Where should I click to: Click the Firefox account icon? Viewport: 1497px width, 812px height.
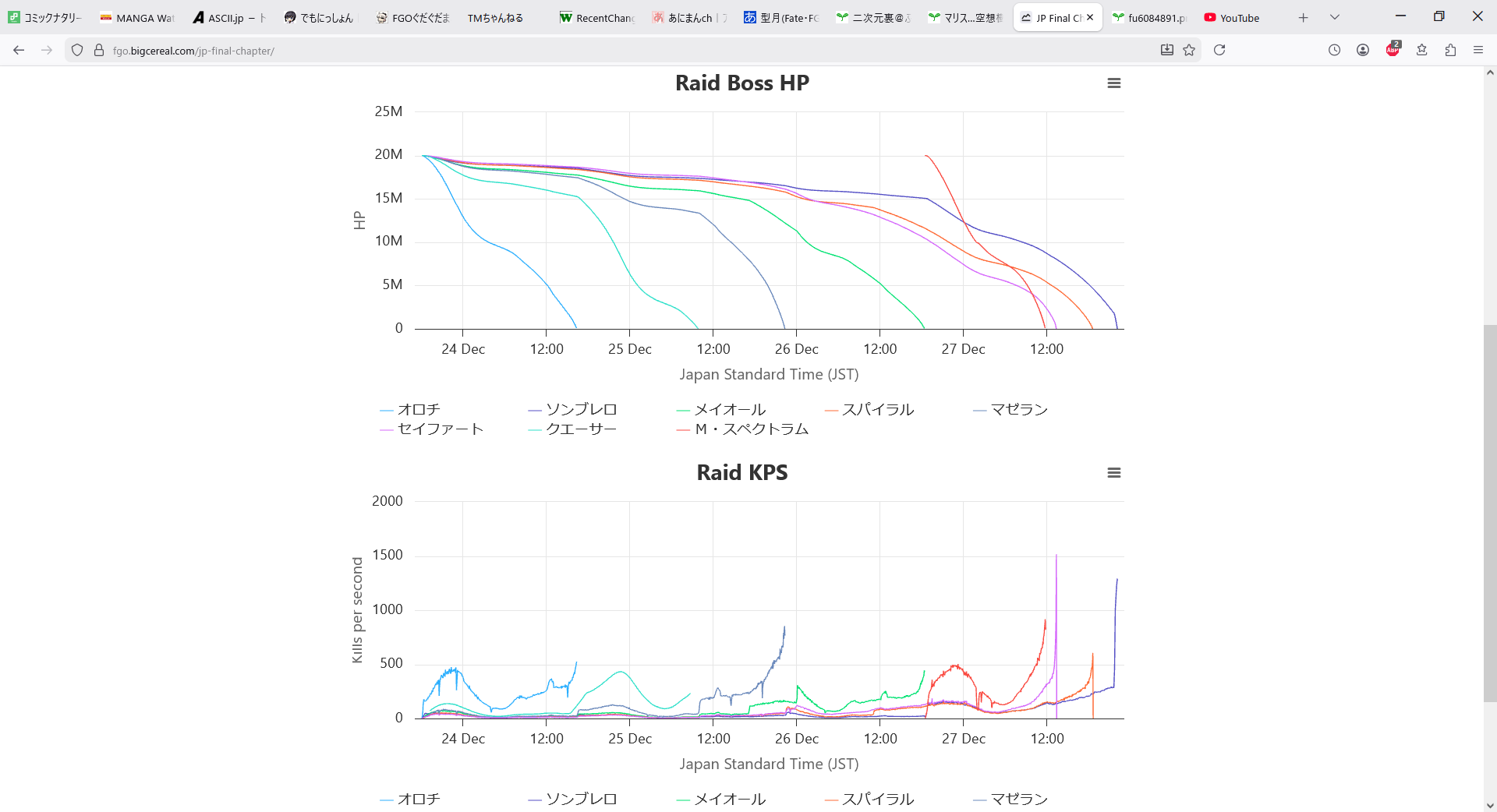click(1363, 50)
